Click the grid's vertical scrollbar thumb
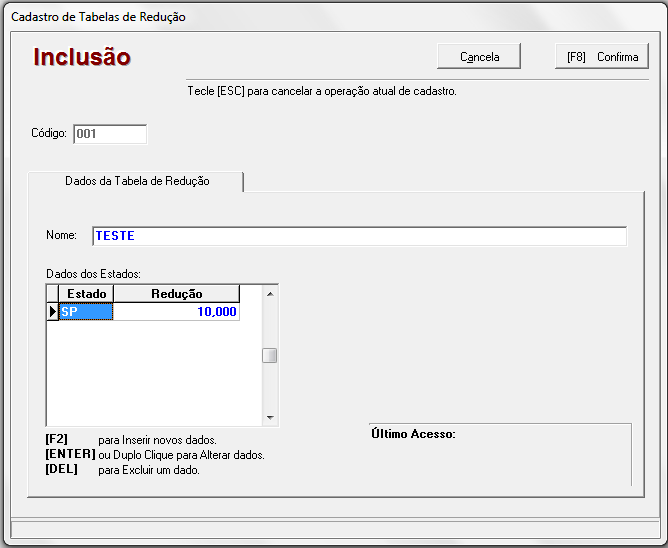The image size is (668, 548). click(270, 355)
